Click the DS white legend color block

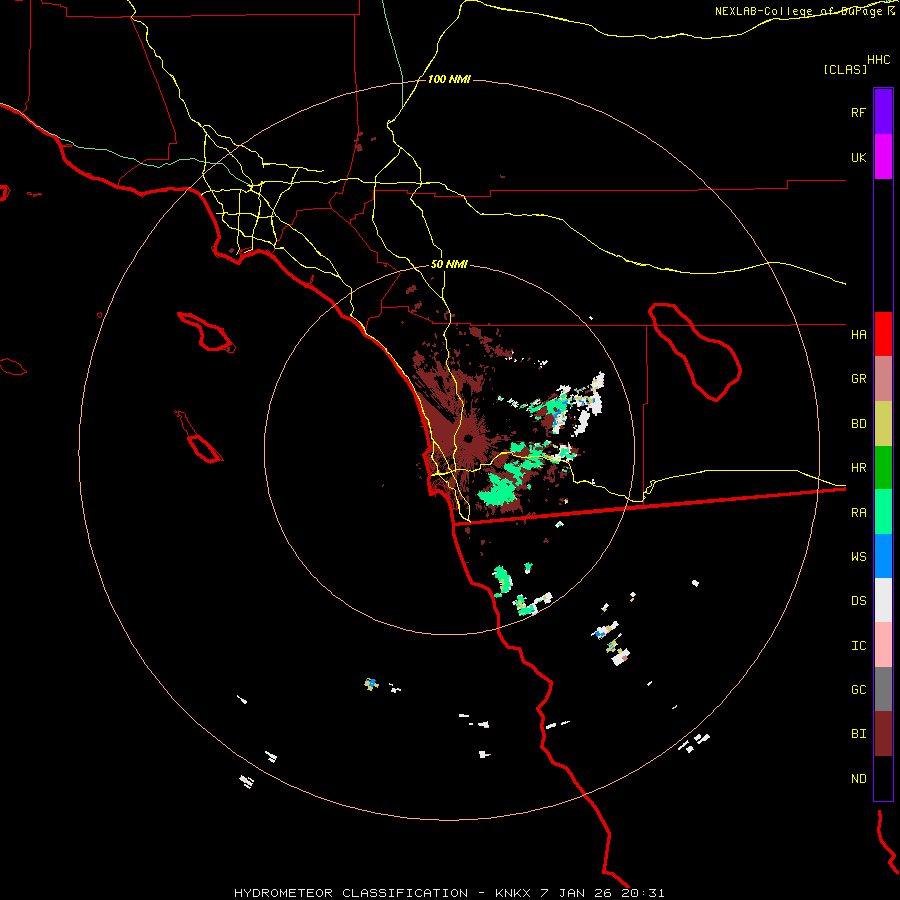(x=883, y=600)
